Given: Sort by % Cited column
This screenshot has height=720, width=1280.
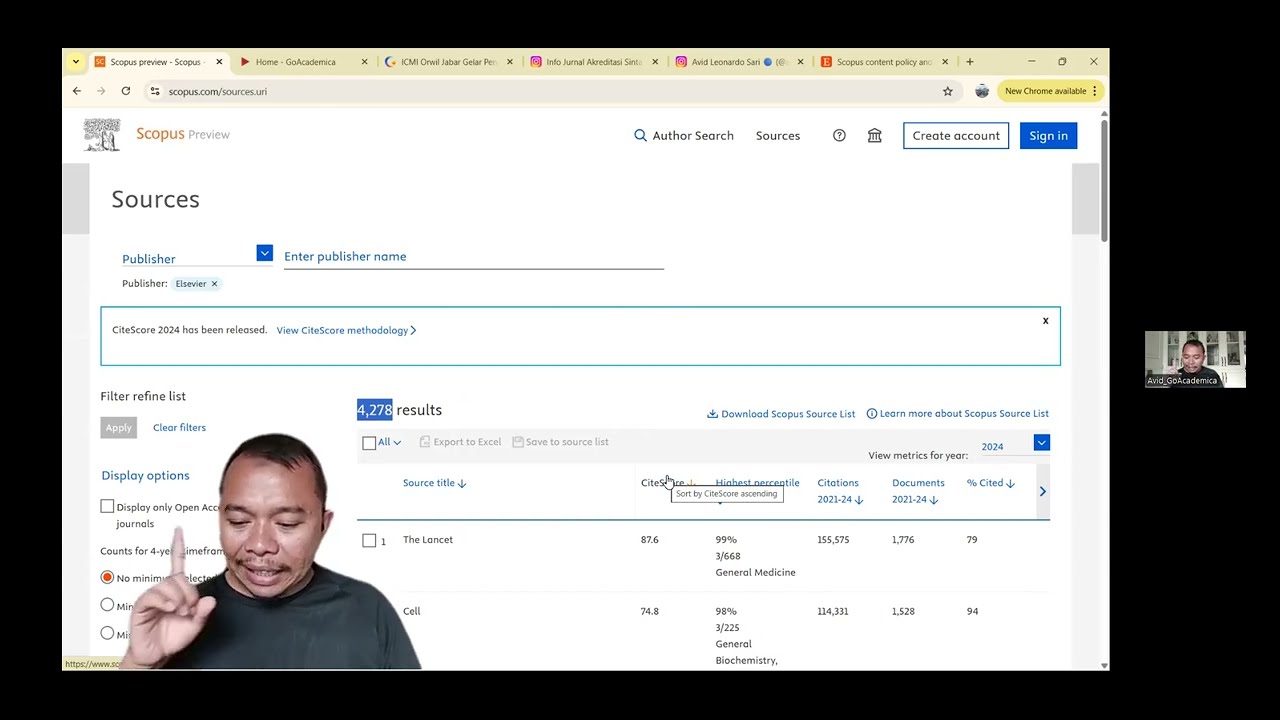Looking at the screenshot, I should pos(990,483).
